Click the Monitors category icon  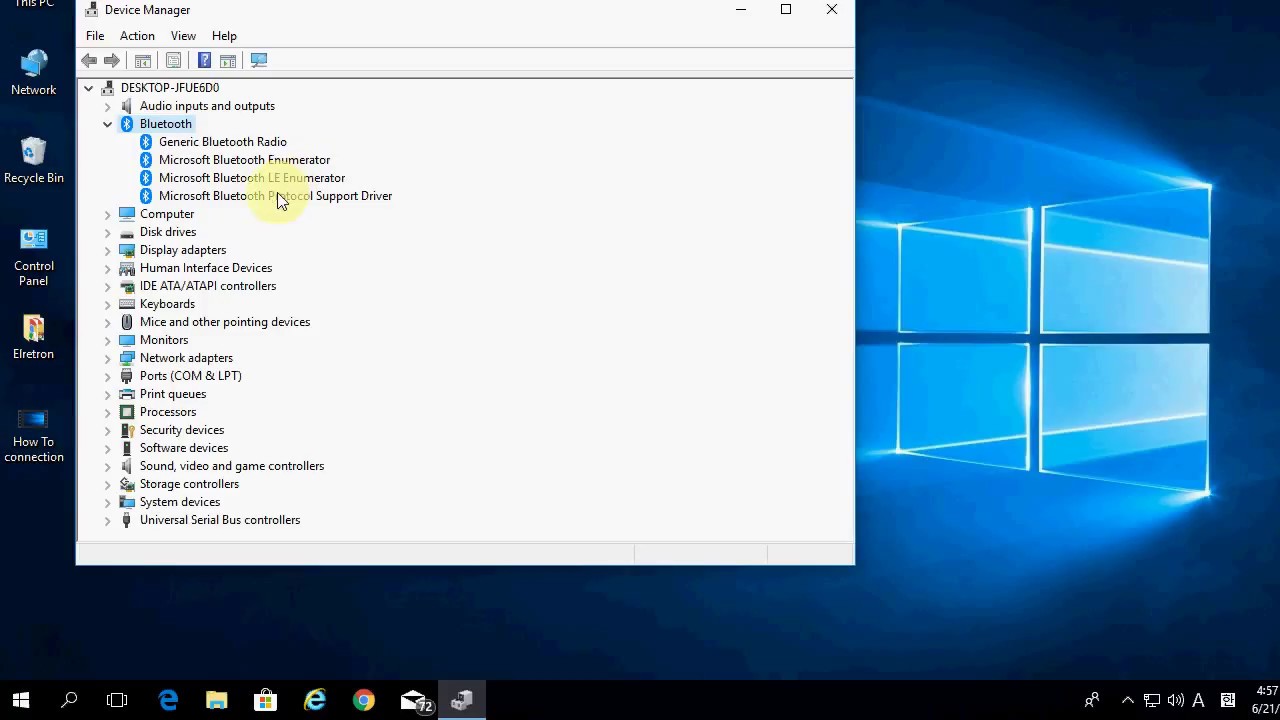[x=127, y=340]
